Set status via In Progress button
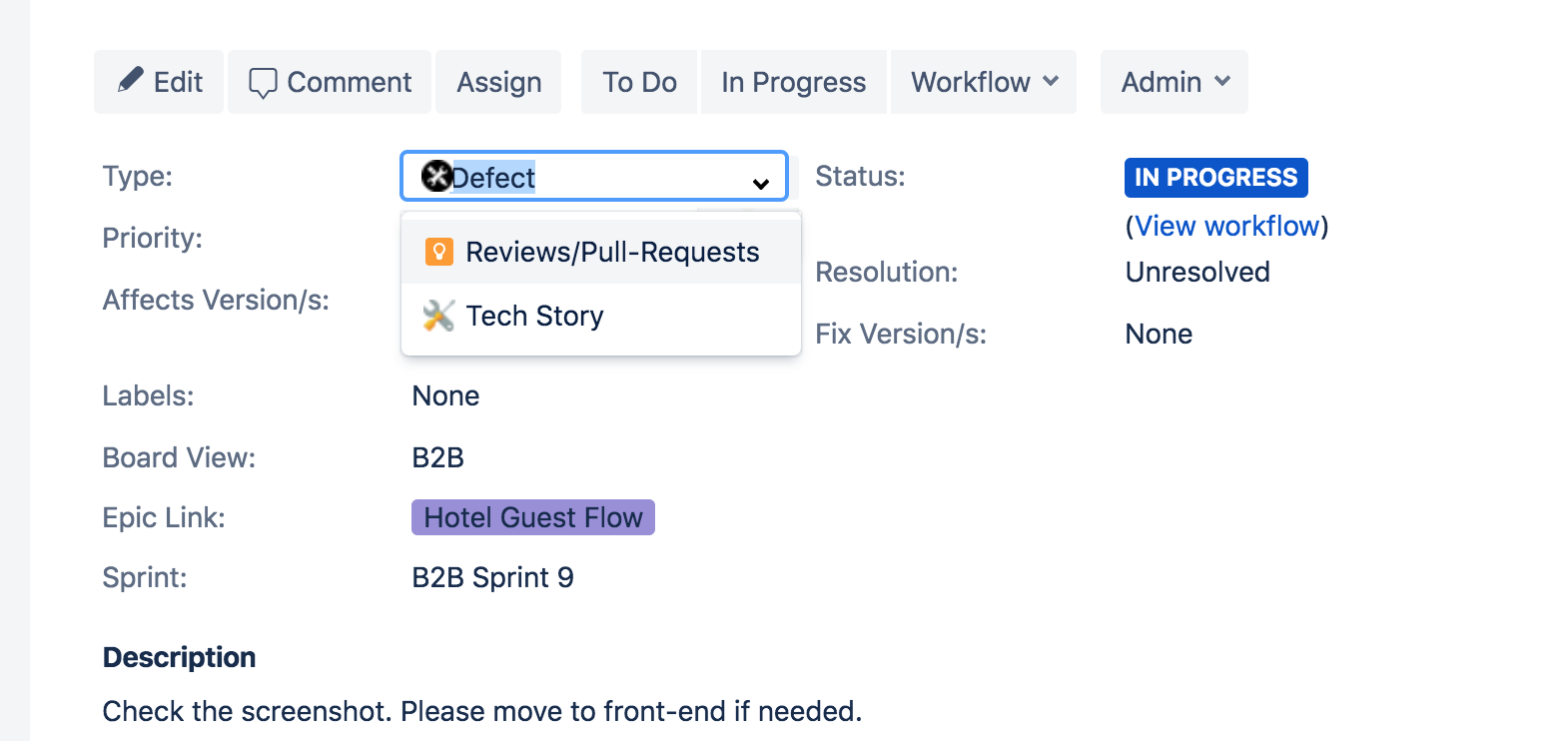Image resolution: width=1568 pixels, height=741 pixels. (x=794, y=82)
